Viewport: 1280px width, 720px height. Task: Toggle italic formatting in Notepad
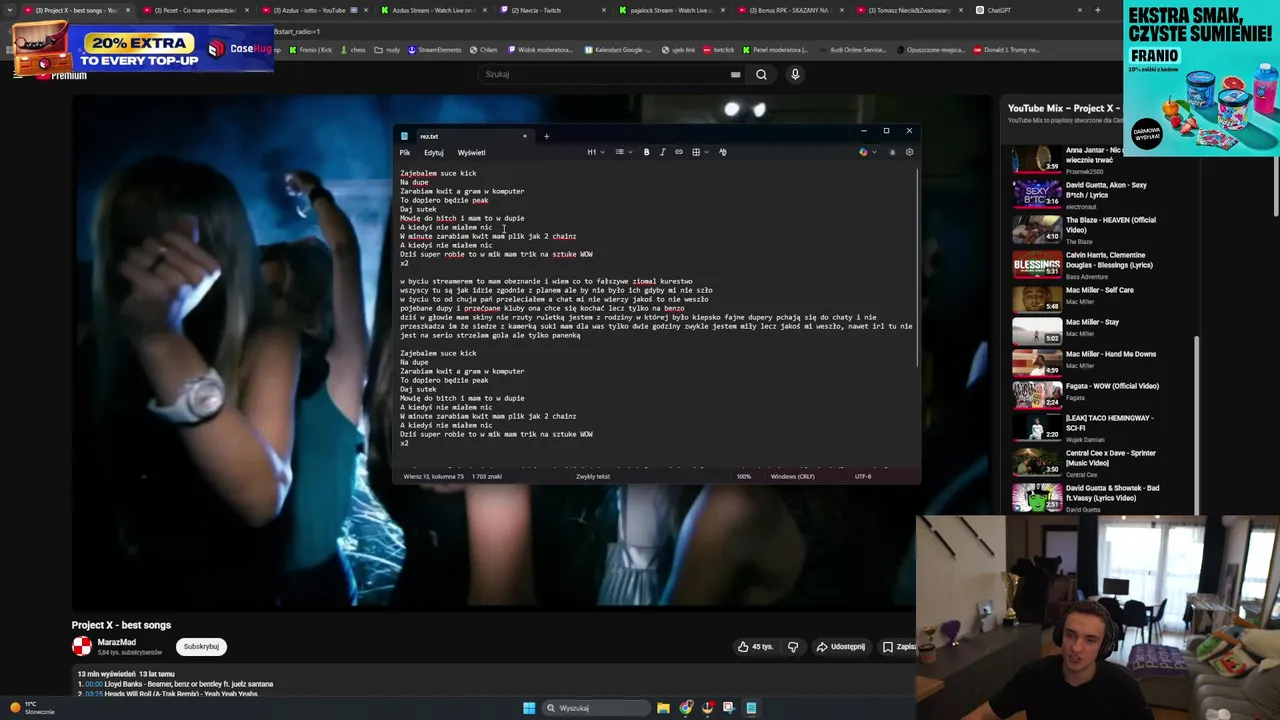[x=662, y=152]
